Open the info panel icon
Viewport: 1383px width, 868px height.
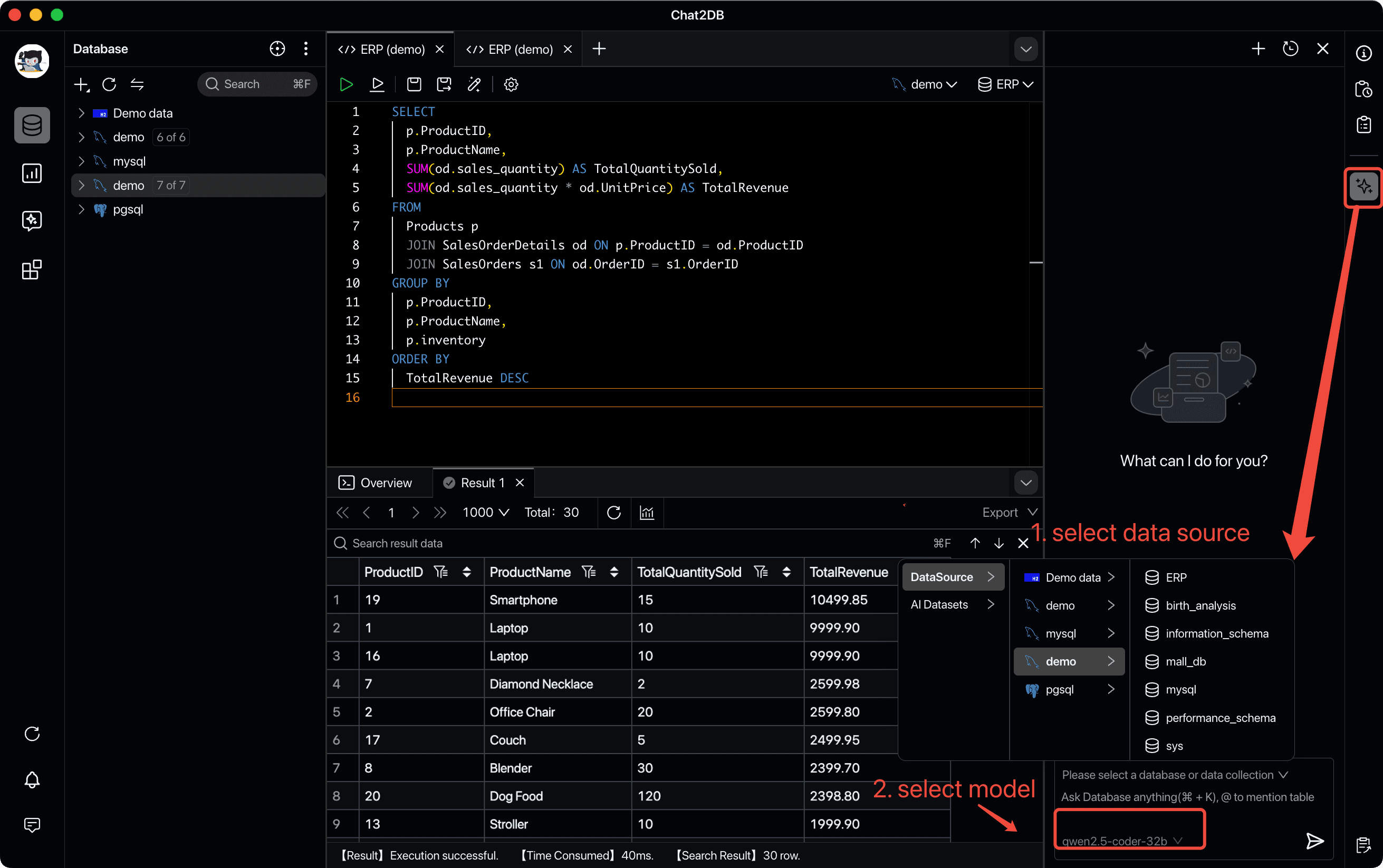[x=1364, y=53]
